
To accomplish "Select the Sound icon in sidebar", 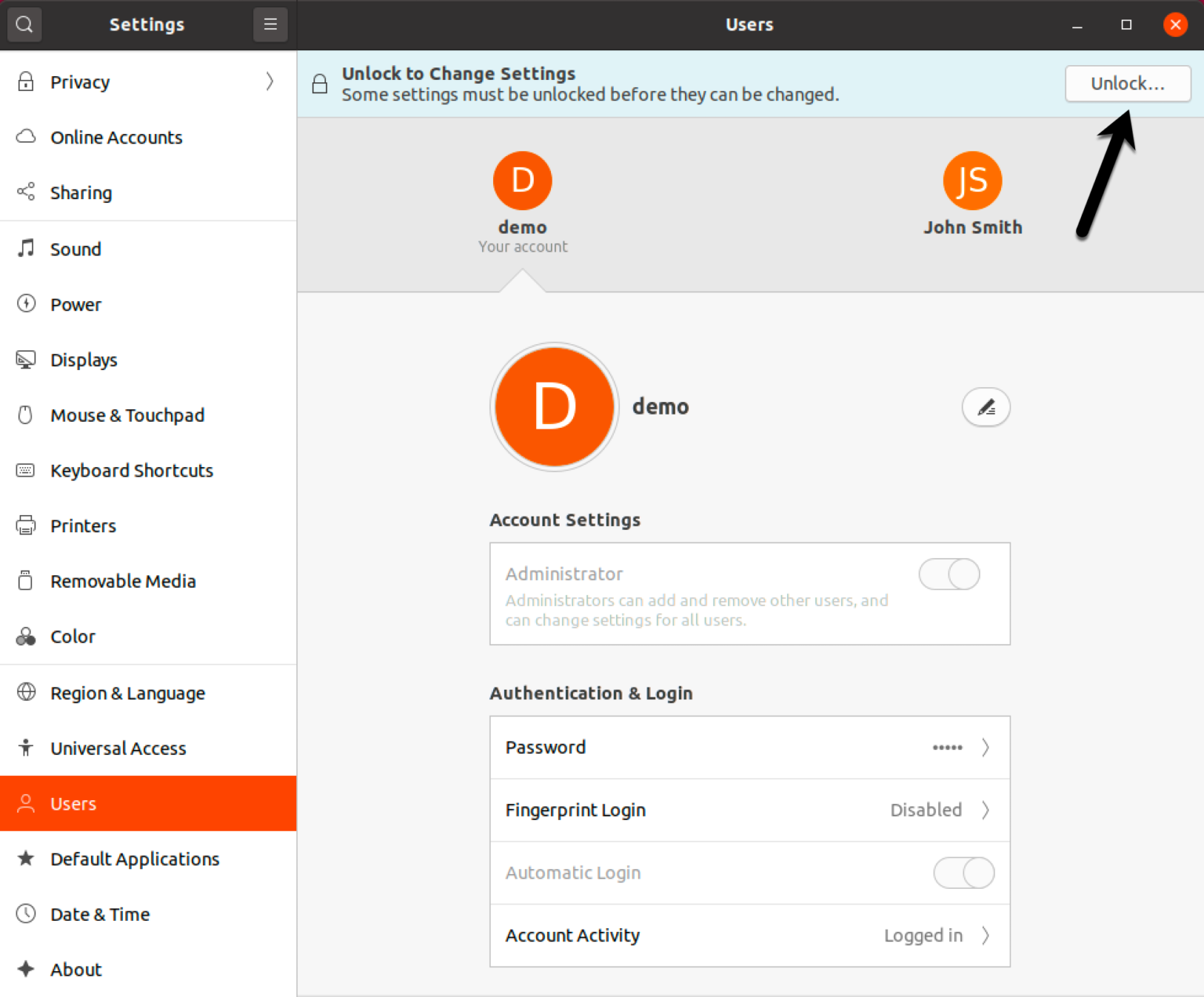I will pyautogui.click(x=26, y=248).
